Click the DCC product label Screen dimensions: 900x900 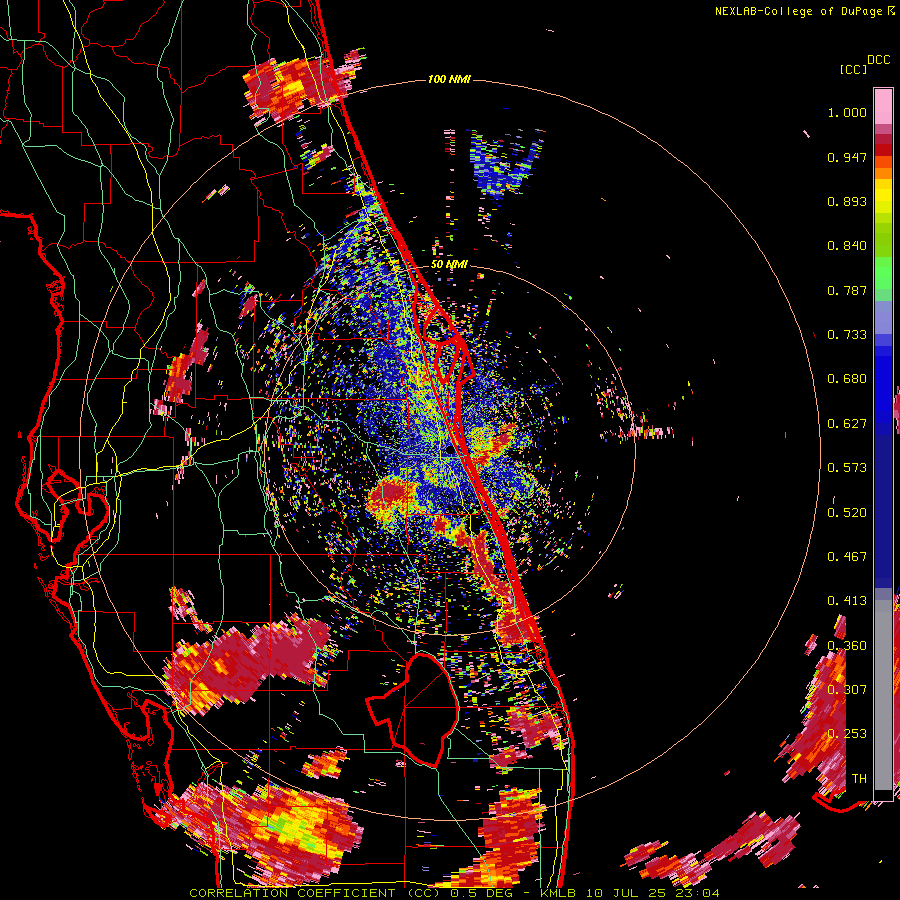878,60
